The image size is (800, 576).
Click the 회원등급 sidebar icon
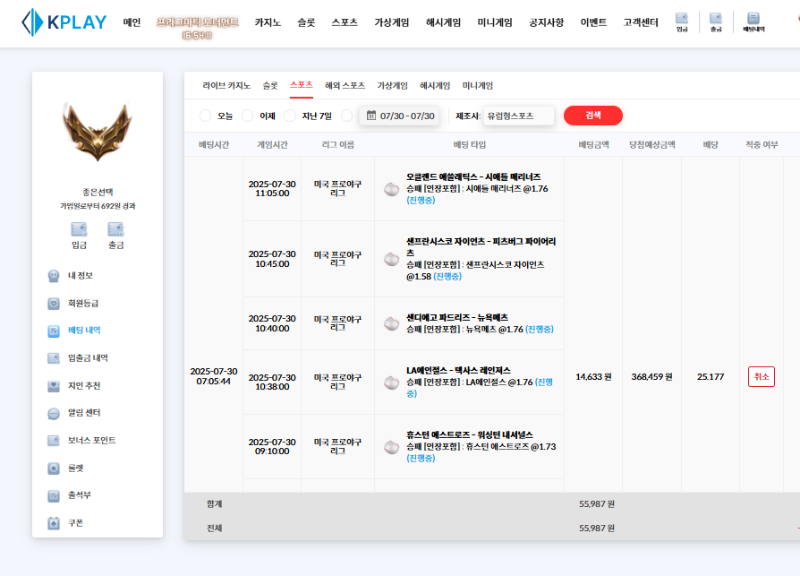coord(54,304)
